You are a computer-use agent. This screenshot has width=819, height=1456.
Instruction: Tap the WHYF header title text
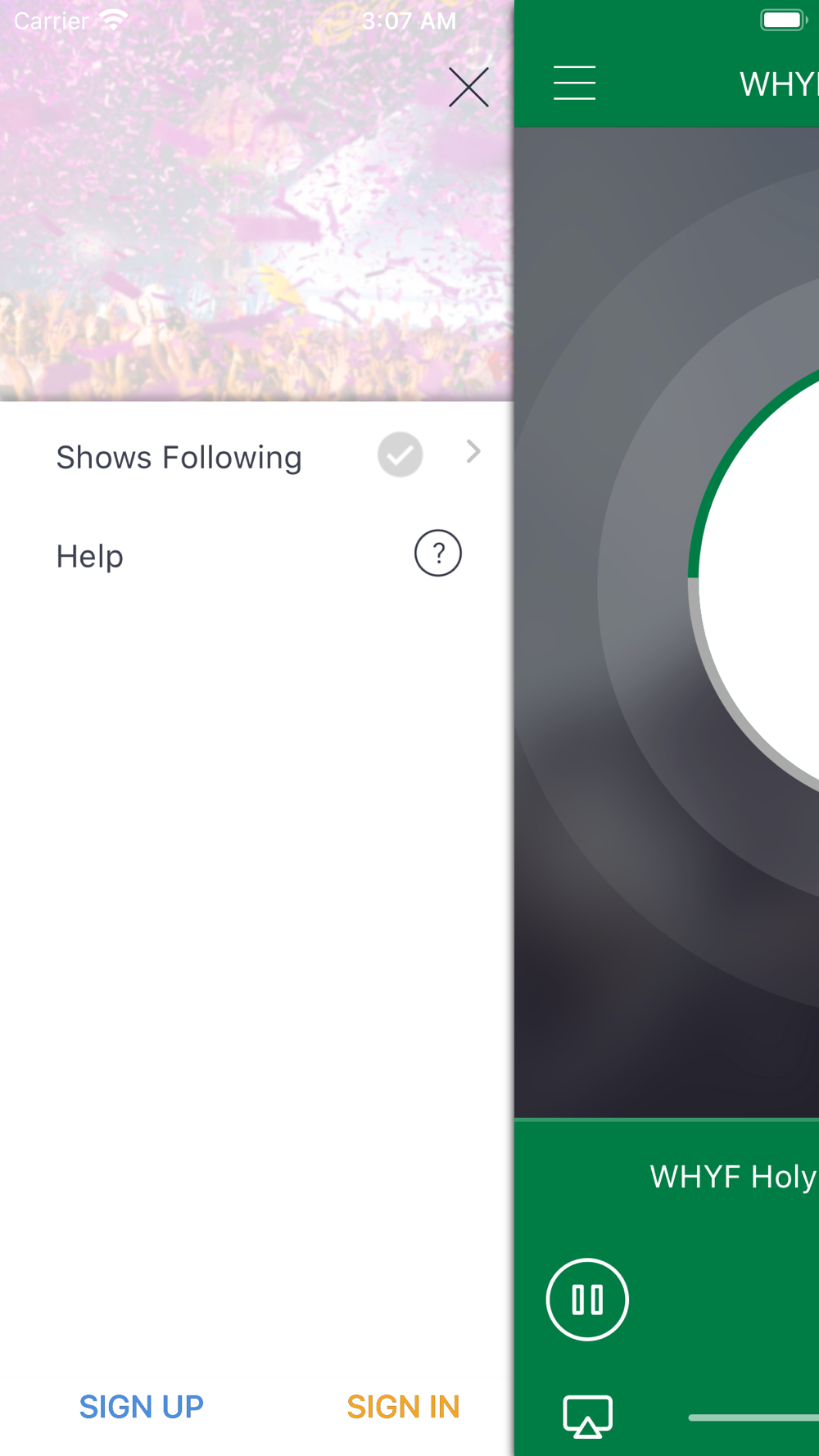[779, 84]
